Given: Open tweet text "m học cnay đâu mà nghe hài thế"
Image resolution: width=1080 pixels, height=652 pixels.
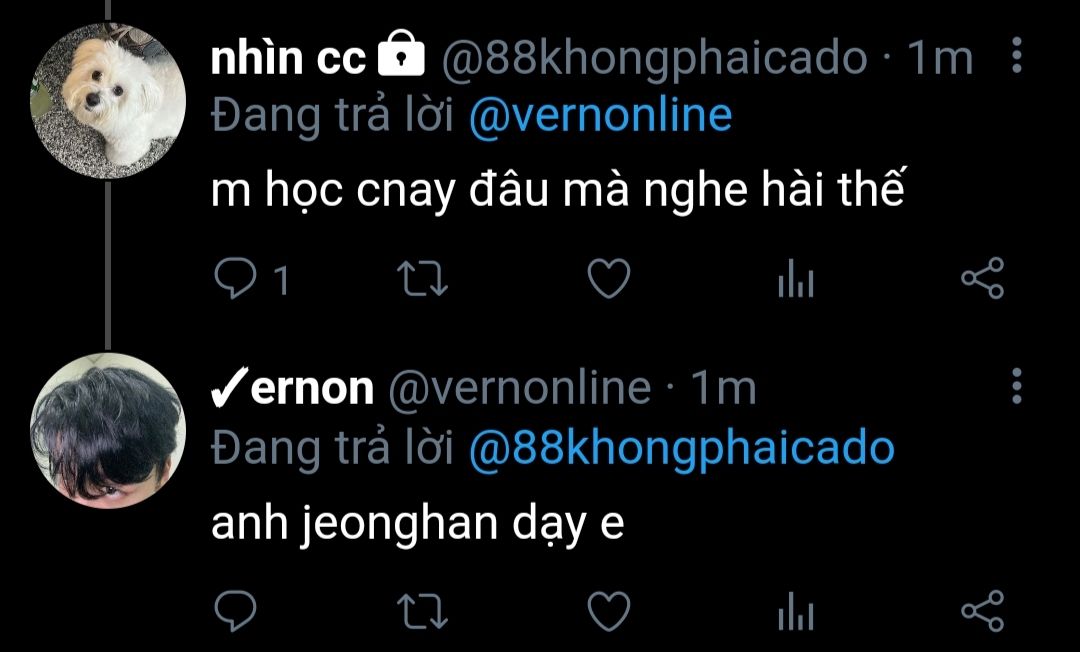Looking at the screenshot, I should [557, 191].
